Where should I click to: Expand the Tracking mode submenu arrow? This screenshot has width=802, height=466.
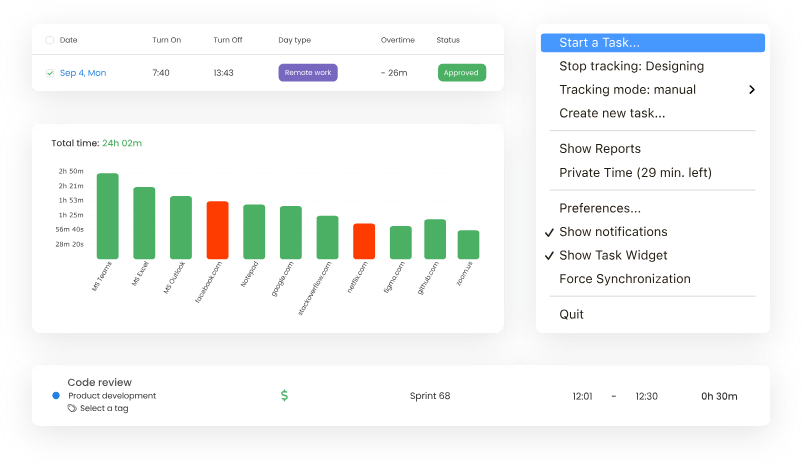[752, 90]
